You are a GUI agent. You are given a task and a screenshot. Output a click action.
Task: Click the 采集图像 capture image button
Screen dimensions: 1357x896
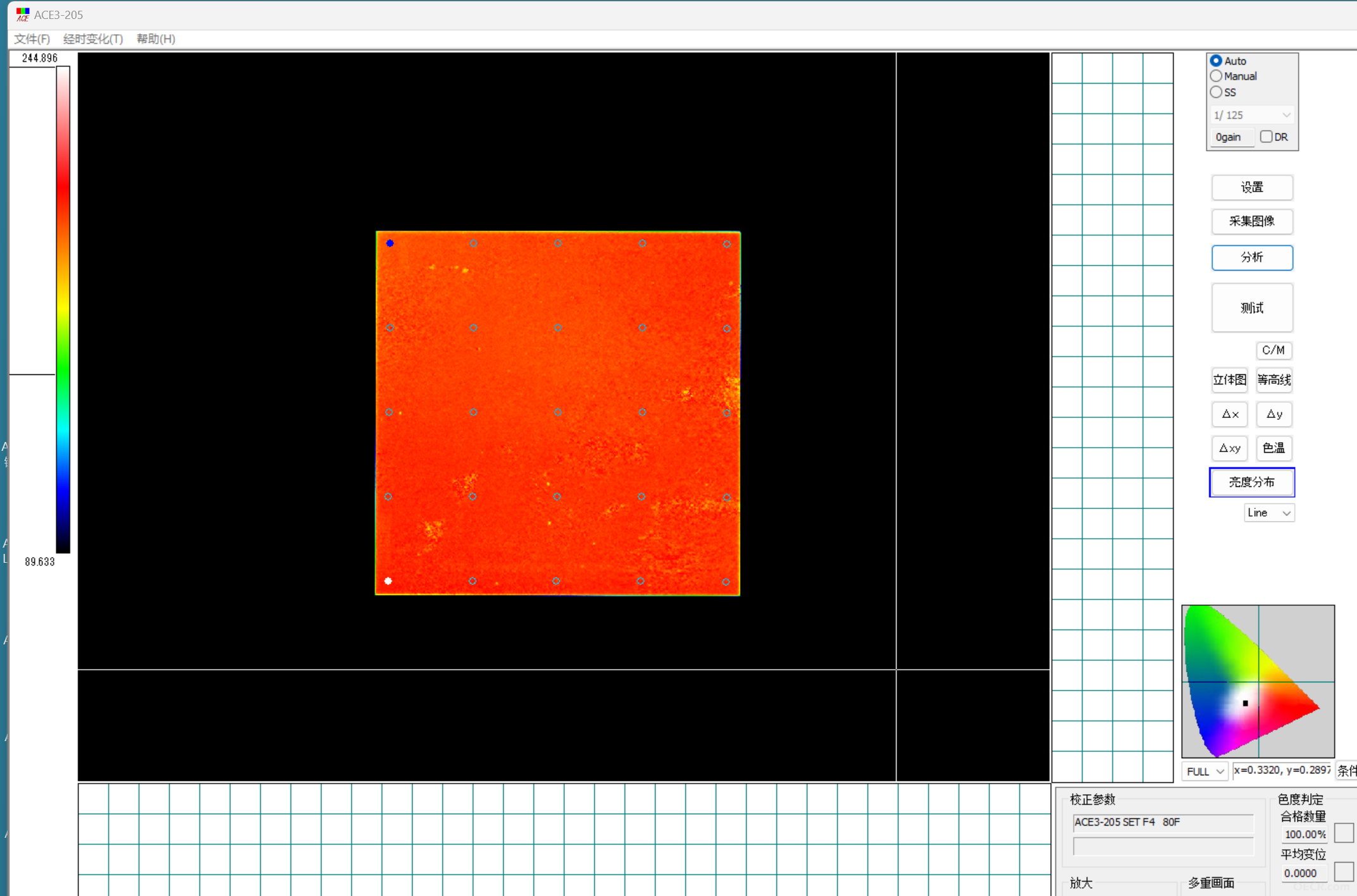[x=1252, y=221]
